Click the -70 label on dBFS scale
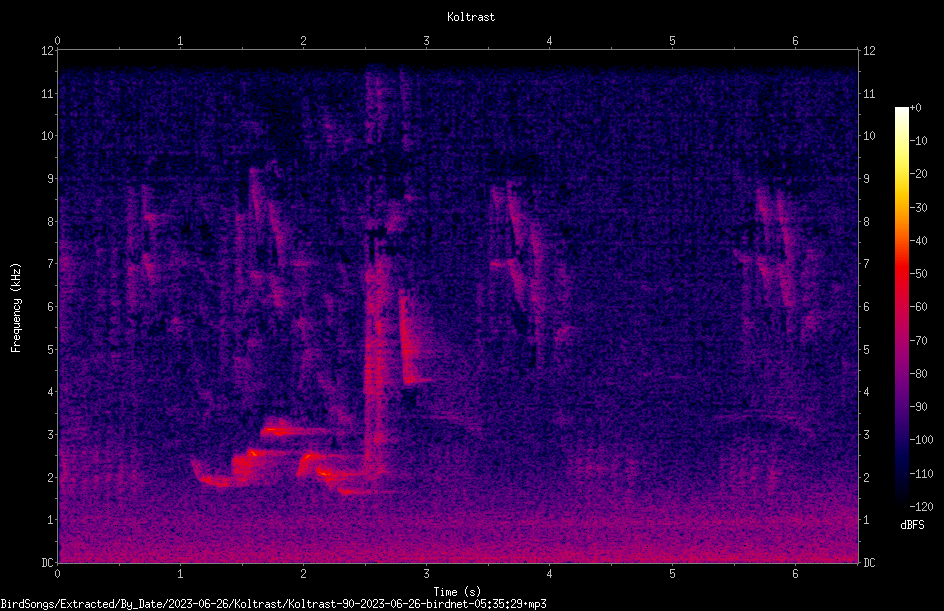This screenshot has width=944, height=611. [918, 341]
